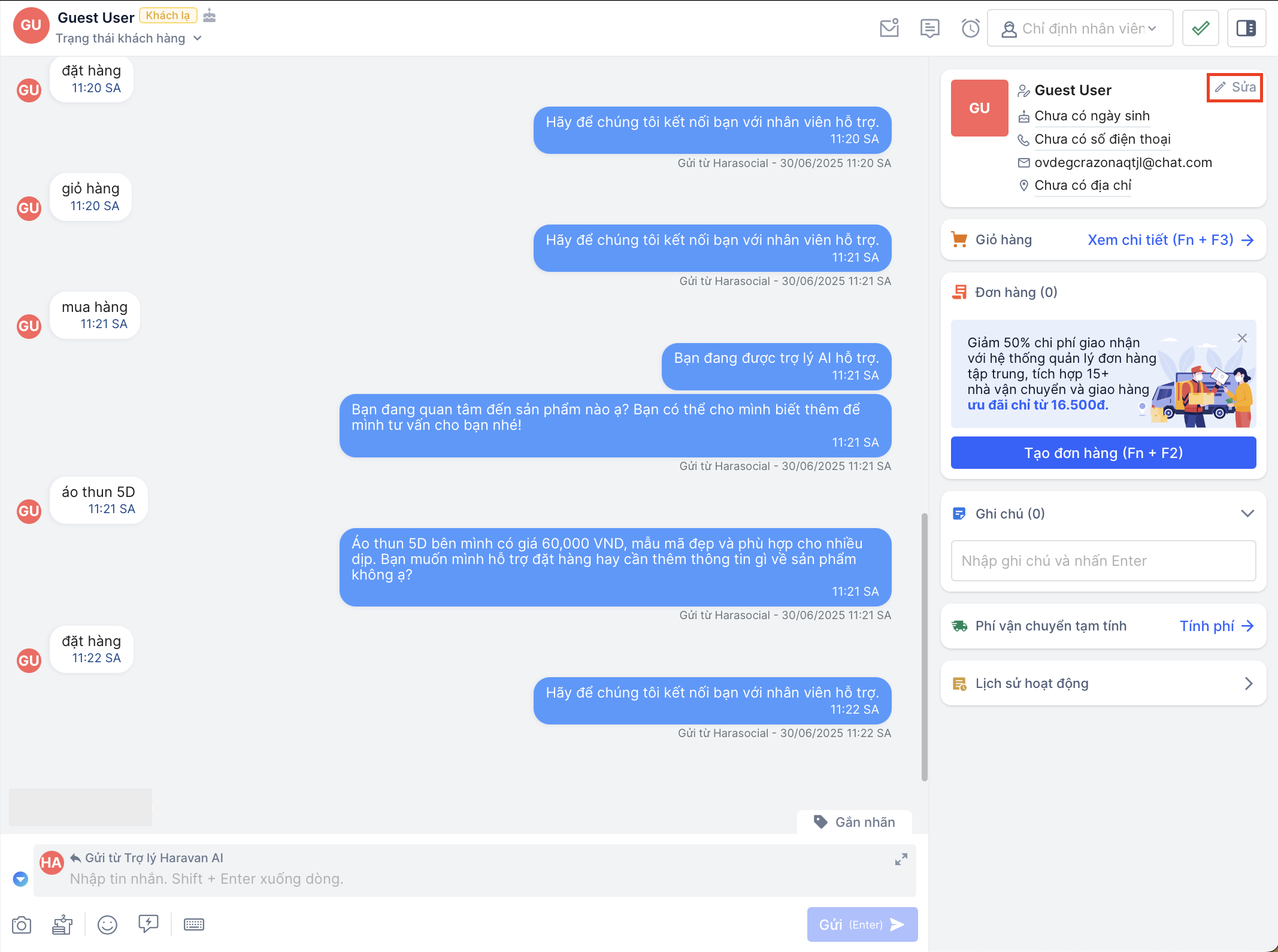This screenshot has height=952, width=1278.
Task: Toggle the right sidebar panel icon
Action: tap(1246, 28)
